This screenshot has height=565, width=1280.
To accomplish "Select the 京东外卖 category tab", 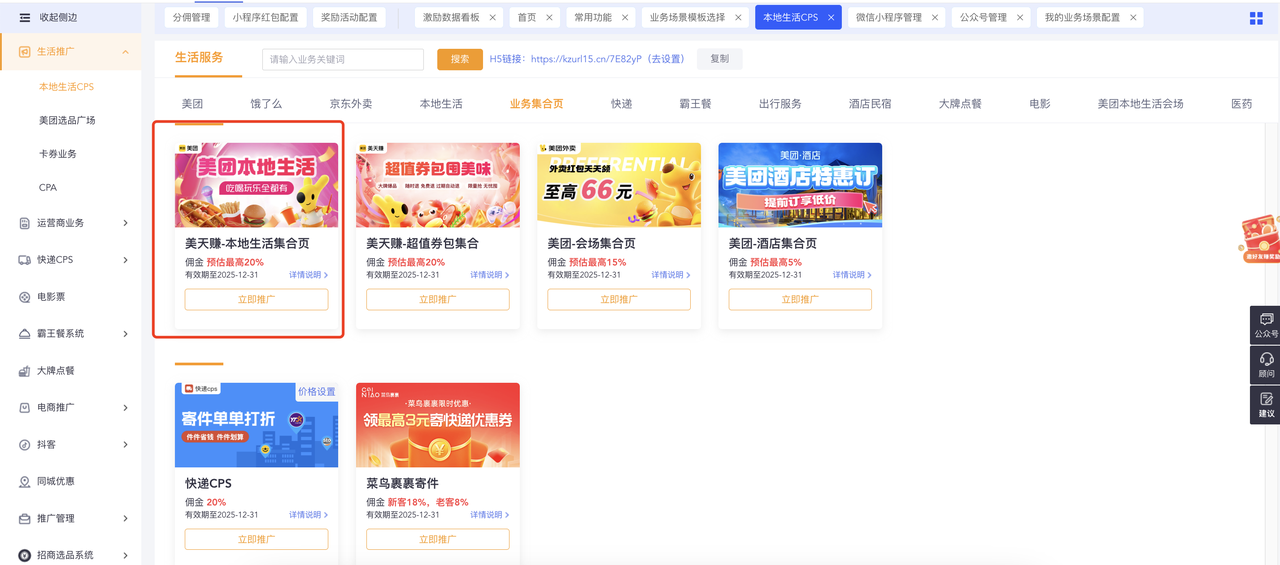I will tap(351, 104).
